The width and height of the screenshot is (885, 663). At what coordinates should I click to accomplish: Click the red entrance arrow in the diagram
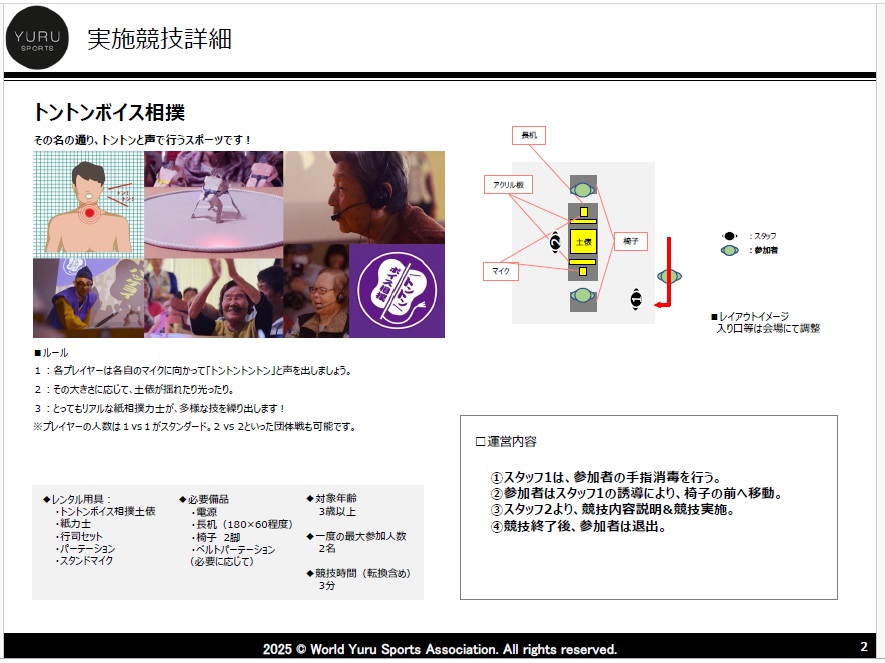tap(670, 271)
